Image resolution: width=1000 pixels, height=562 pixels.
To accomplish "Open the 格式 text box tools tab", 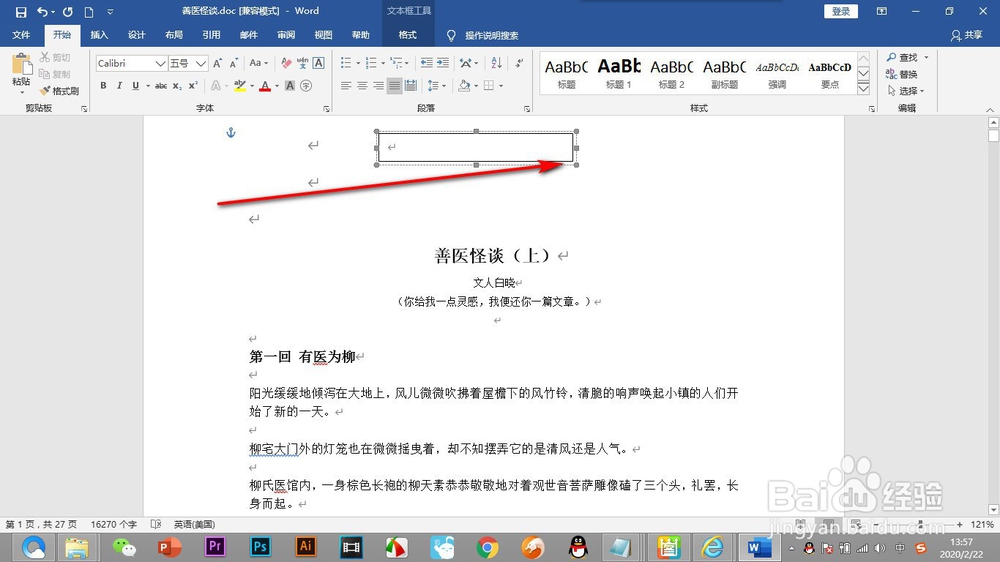I will 408,35.
